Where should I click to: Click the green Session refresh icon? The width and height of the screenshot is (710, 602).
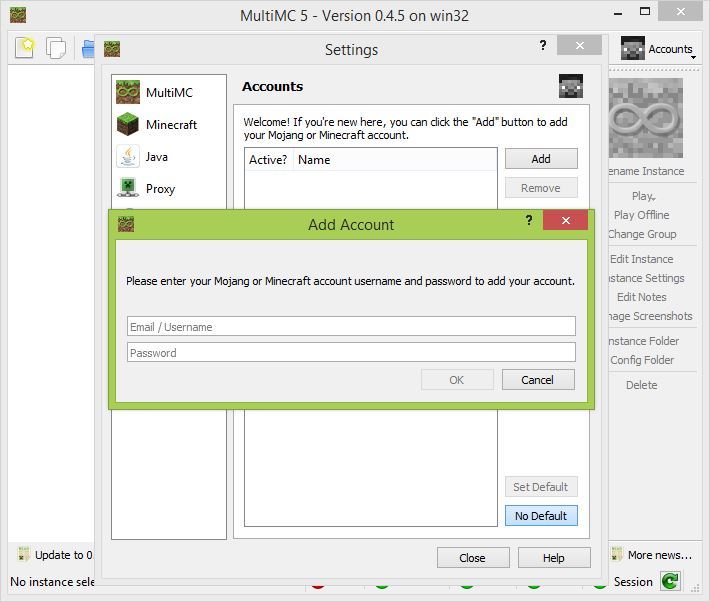pyautogui.click(x=670, y=581)
